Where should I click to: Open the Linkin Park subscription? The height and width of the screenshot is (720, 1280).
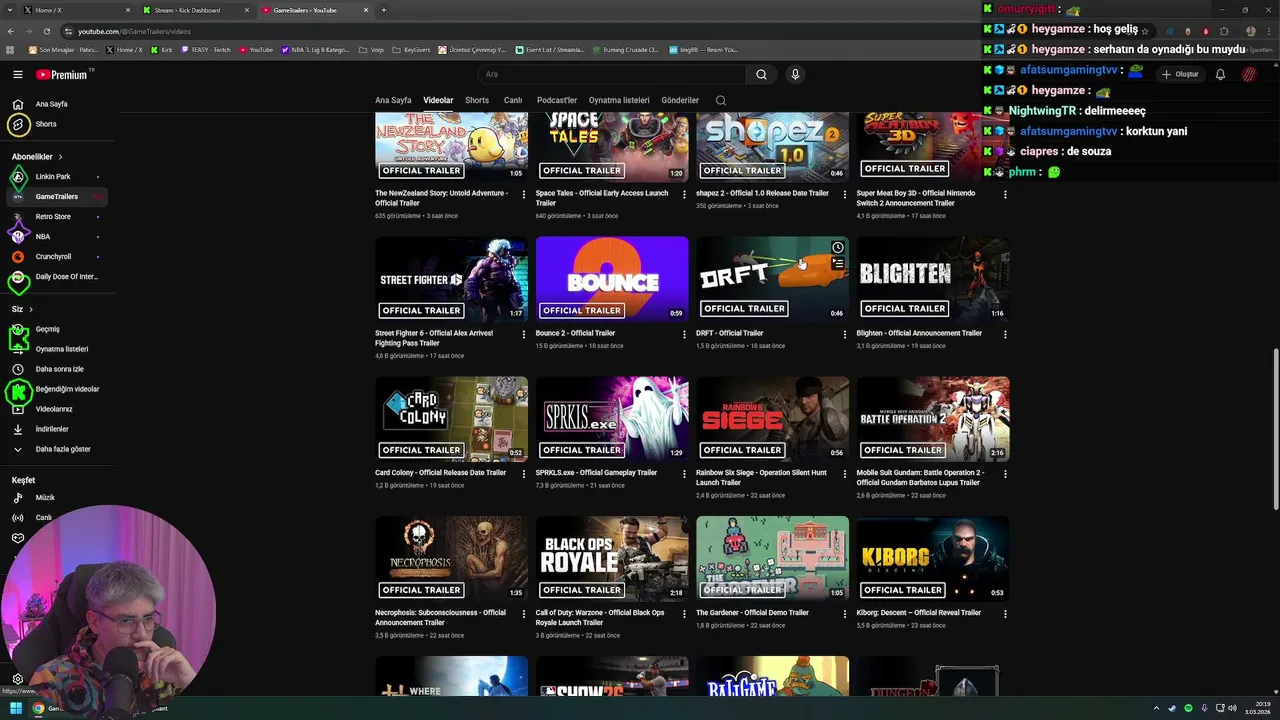point(55,177)
